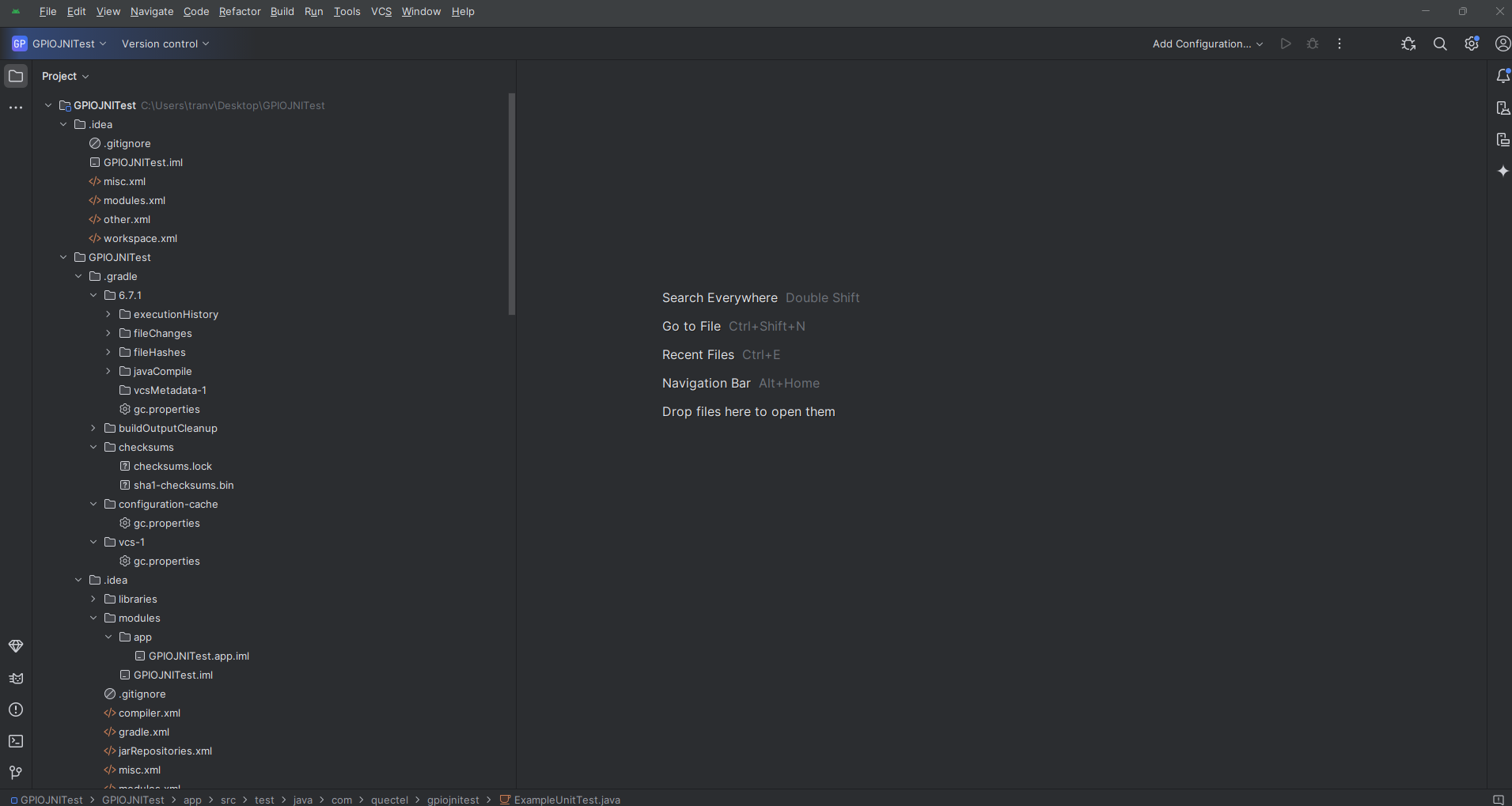Open the Git version control tool window
This screenshot has height=806, width=1512.
(16, 773)
